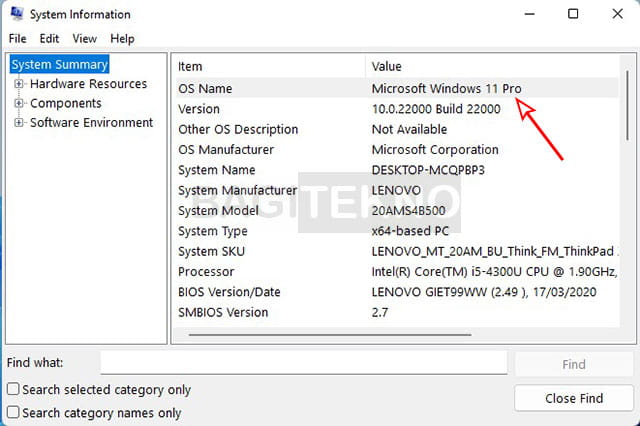The image size is (640, 426).
Task: Click the vertical scrollbar in details pane
Action: tap(628, 200)
